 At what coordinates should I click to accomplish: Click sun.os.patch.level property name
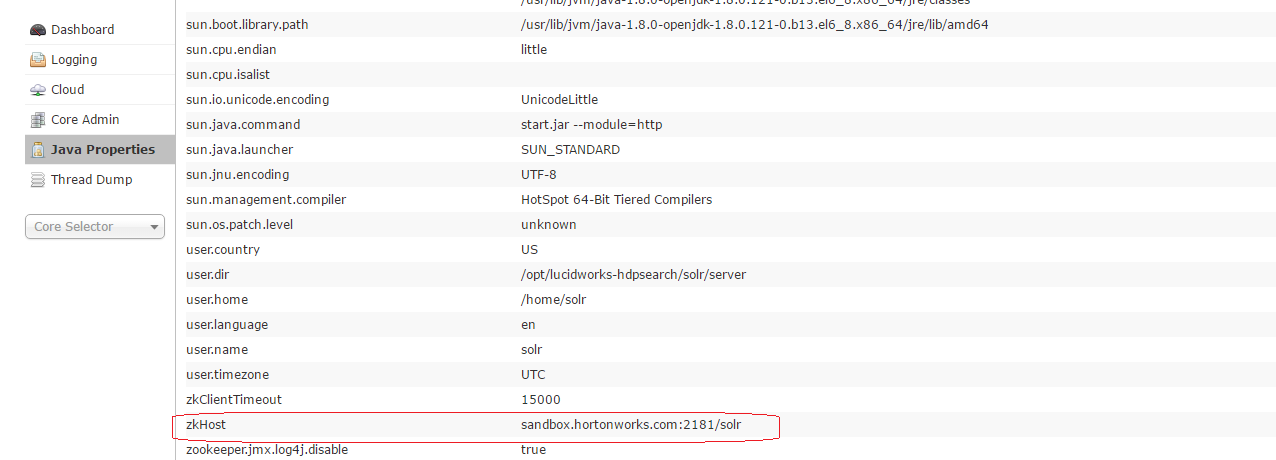pos(240,225)
